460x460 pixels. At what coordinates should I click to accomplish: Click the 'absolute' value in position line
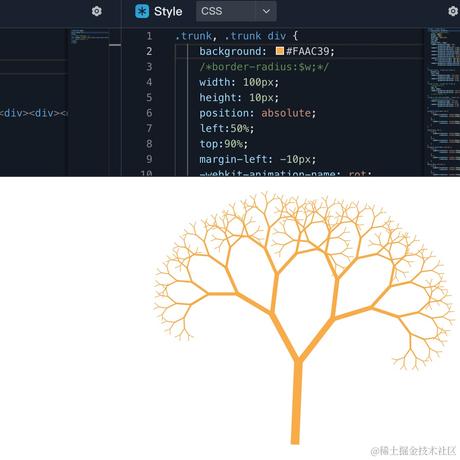(x=286, y=113)
